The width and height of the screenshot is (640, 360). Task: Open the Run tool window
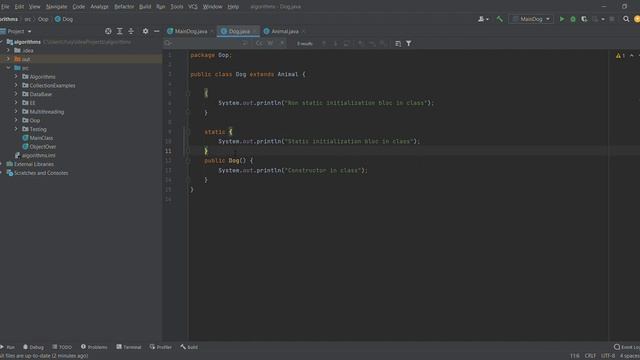point(7,347)
